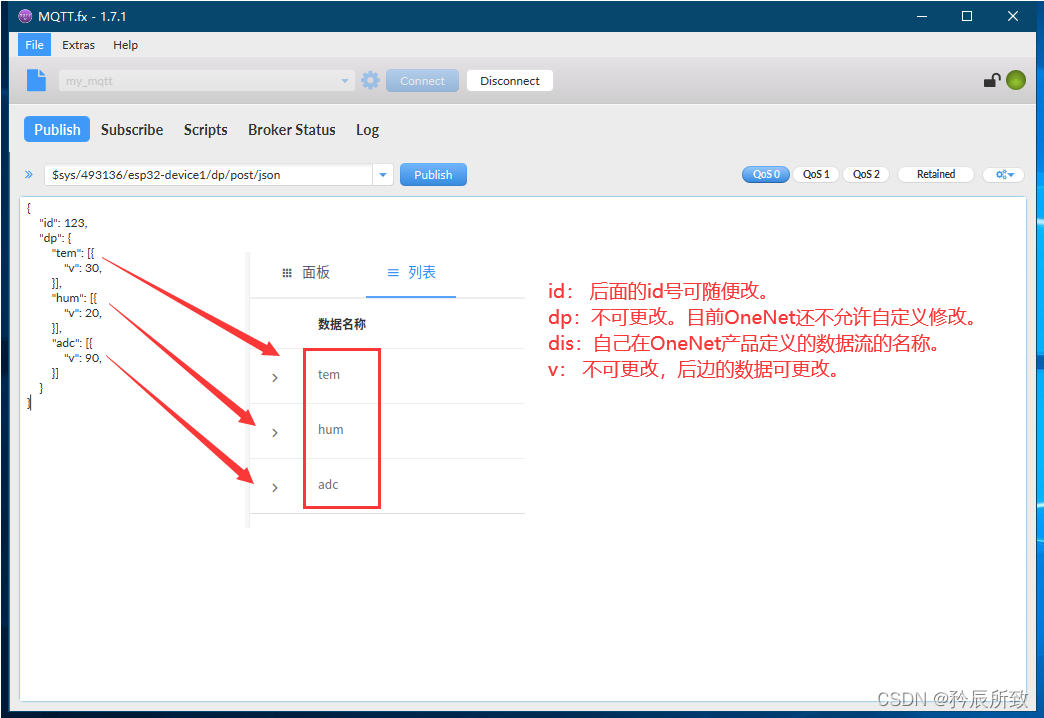The image size is (1044, 718).
Task: Click the list icon beside 列表
Action: [393, 272]
